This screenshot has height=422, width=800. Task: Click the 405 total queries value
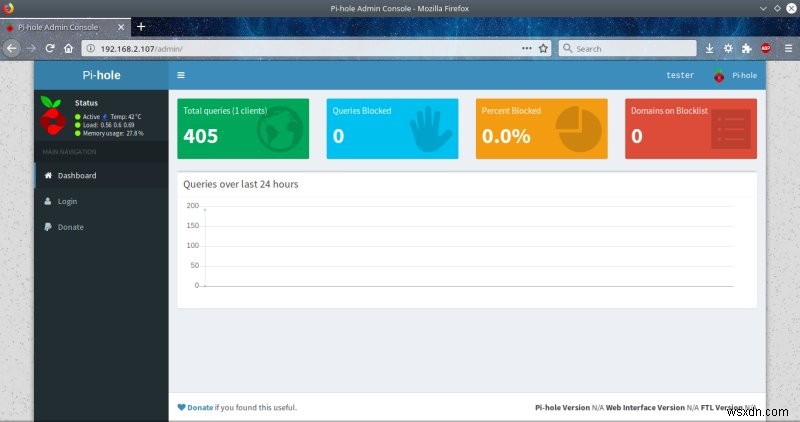click(x=201, y=136)
